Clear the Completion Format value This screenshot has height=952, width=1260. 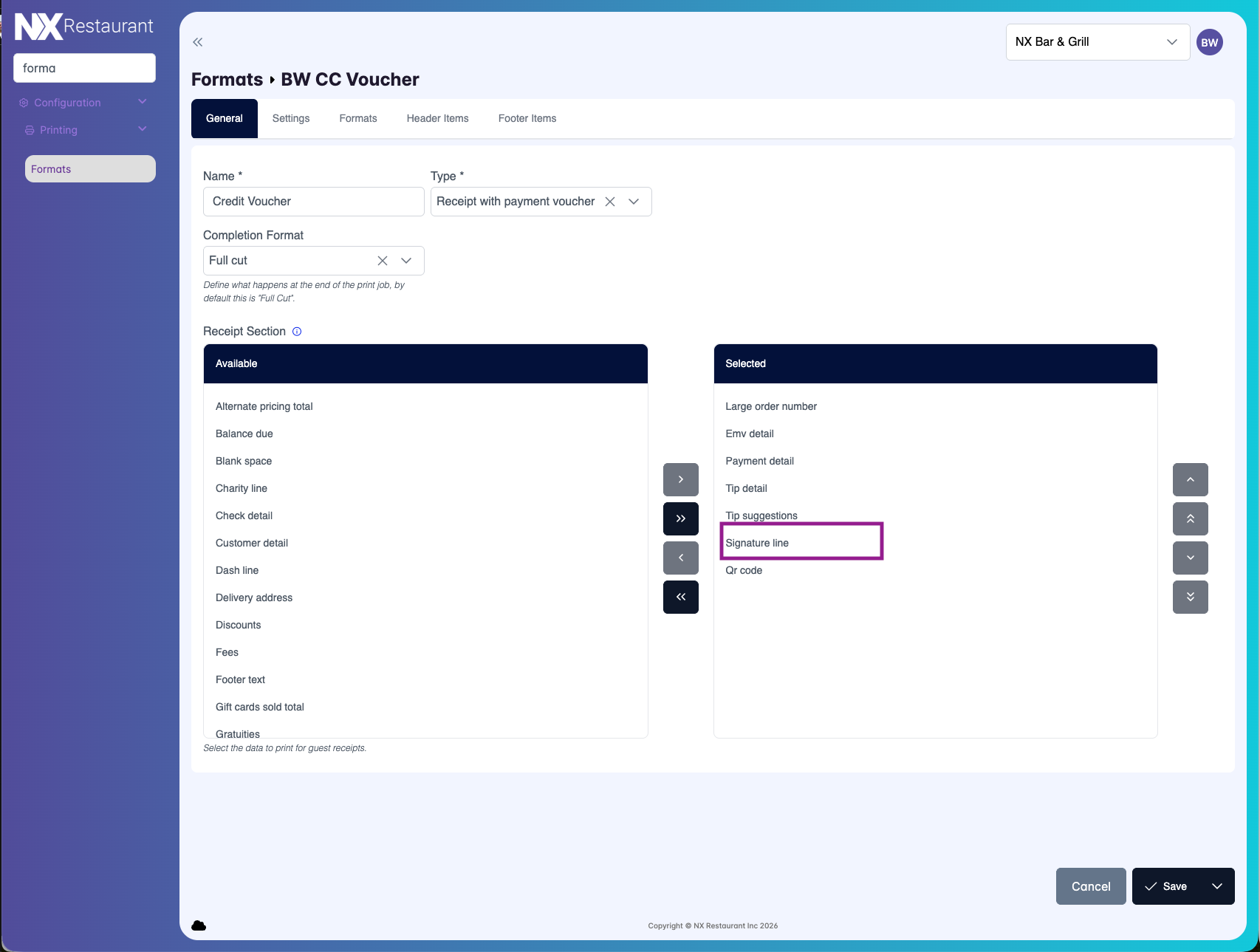tap(383, 261)
